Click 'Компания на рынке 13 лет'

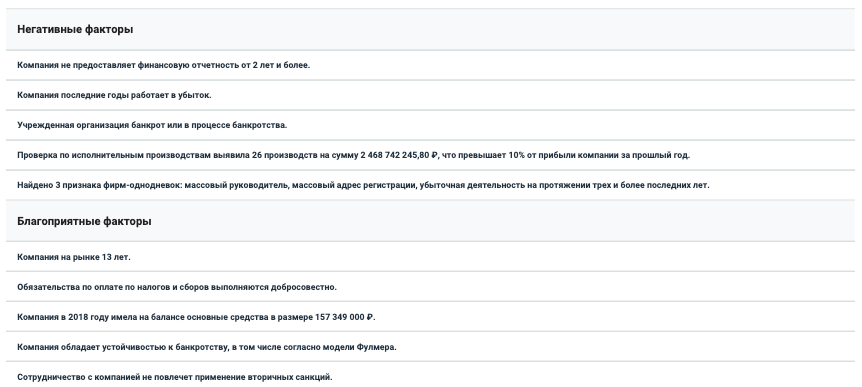tap(74, 257)
